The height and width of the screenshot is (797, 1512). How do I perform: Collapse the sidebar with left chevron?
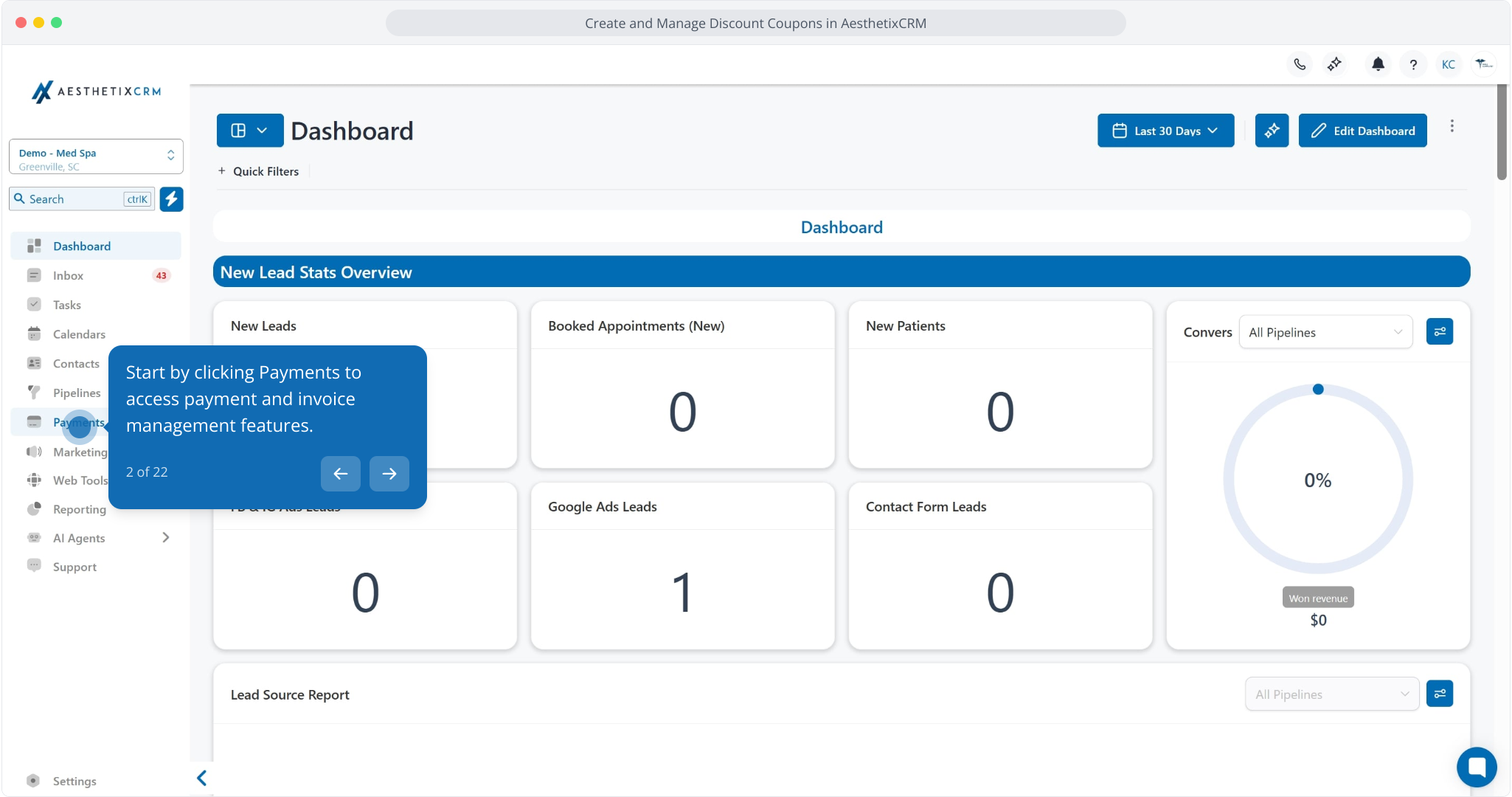[201, 778]
